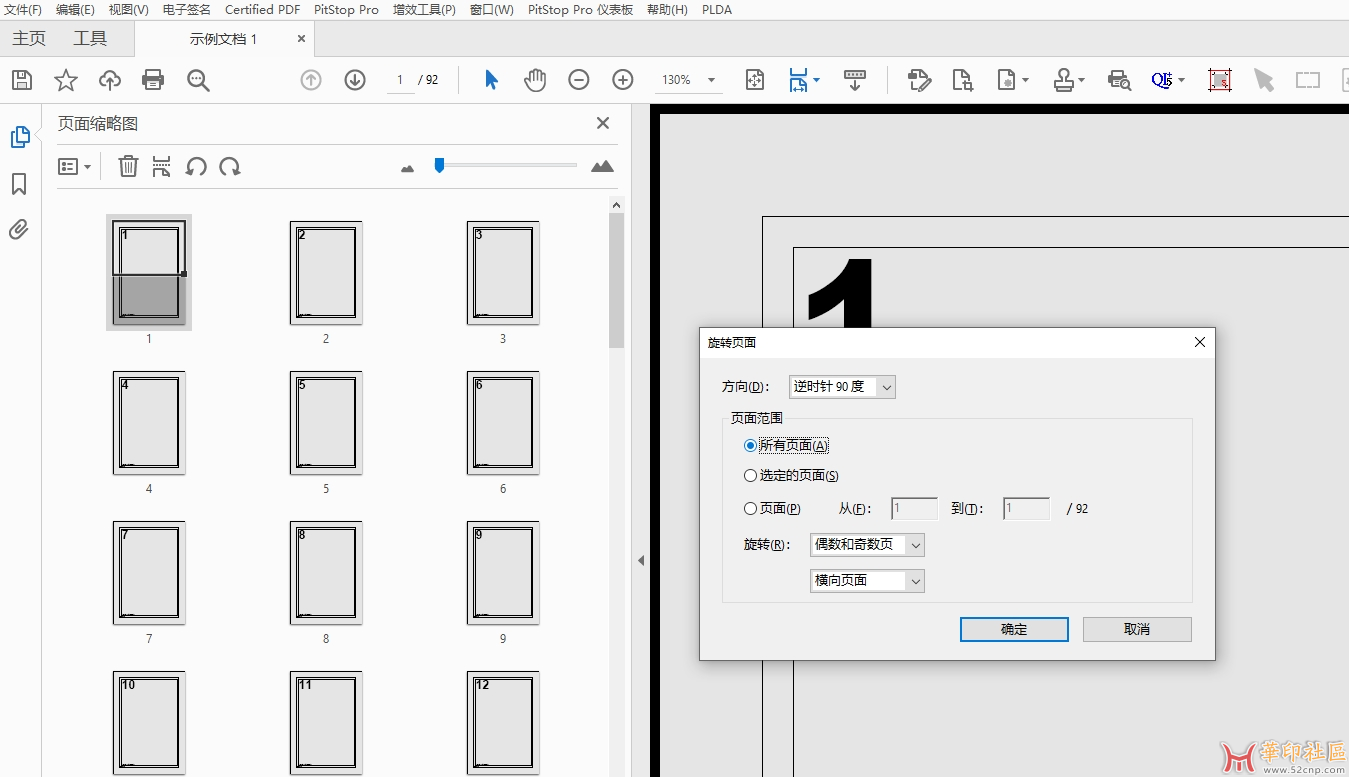Go to next page with down arrow
Viewport: 1349px width, 777px height.
coord(355,80)
